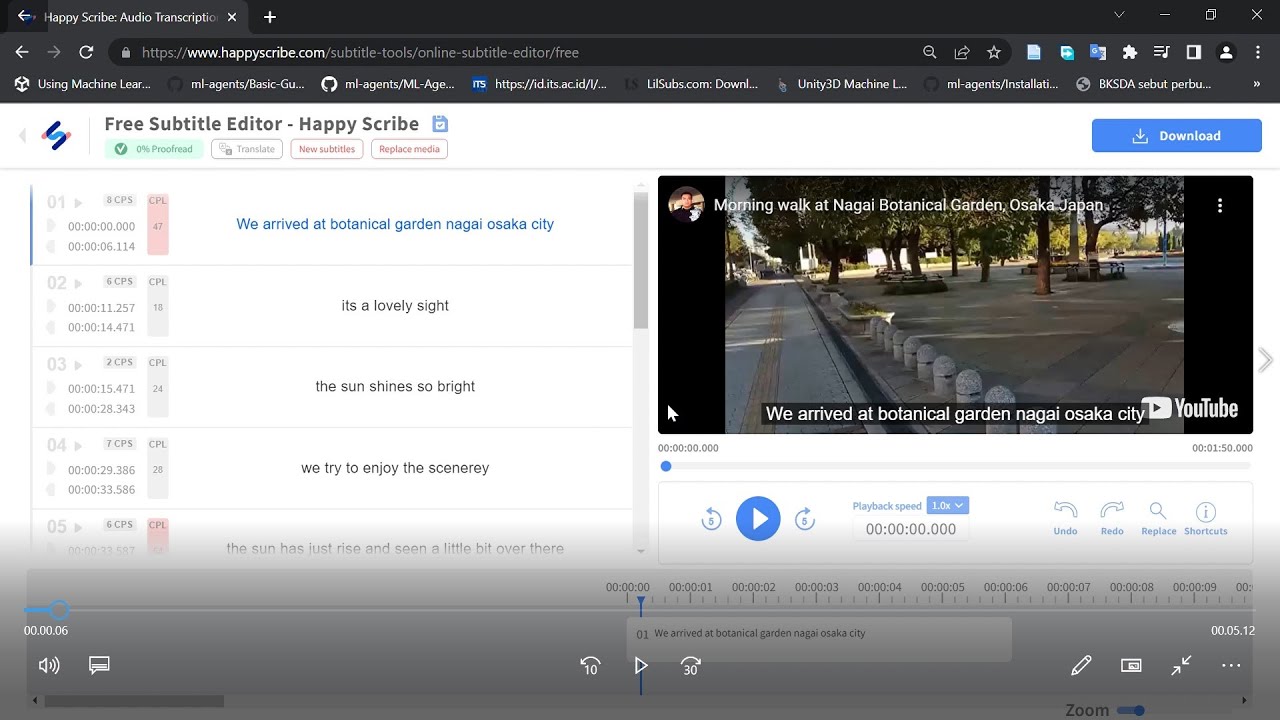Click the video progress bar handle
Screen dimensions: 1280x720
point(666,466)
